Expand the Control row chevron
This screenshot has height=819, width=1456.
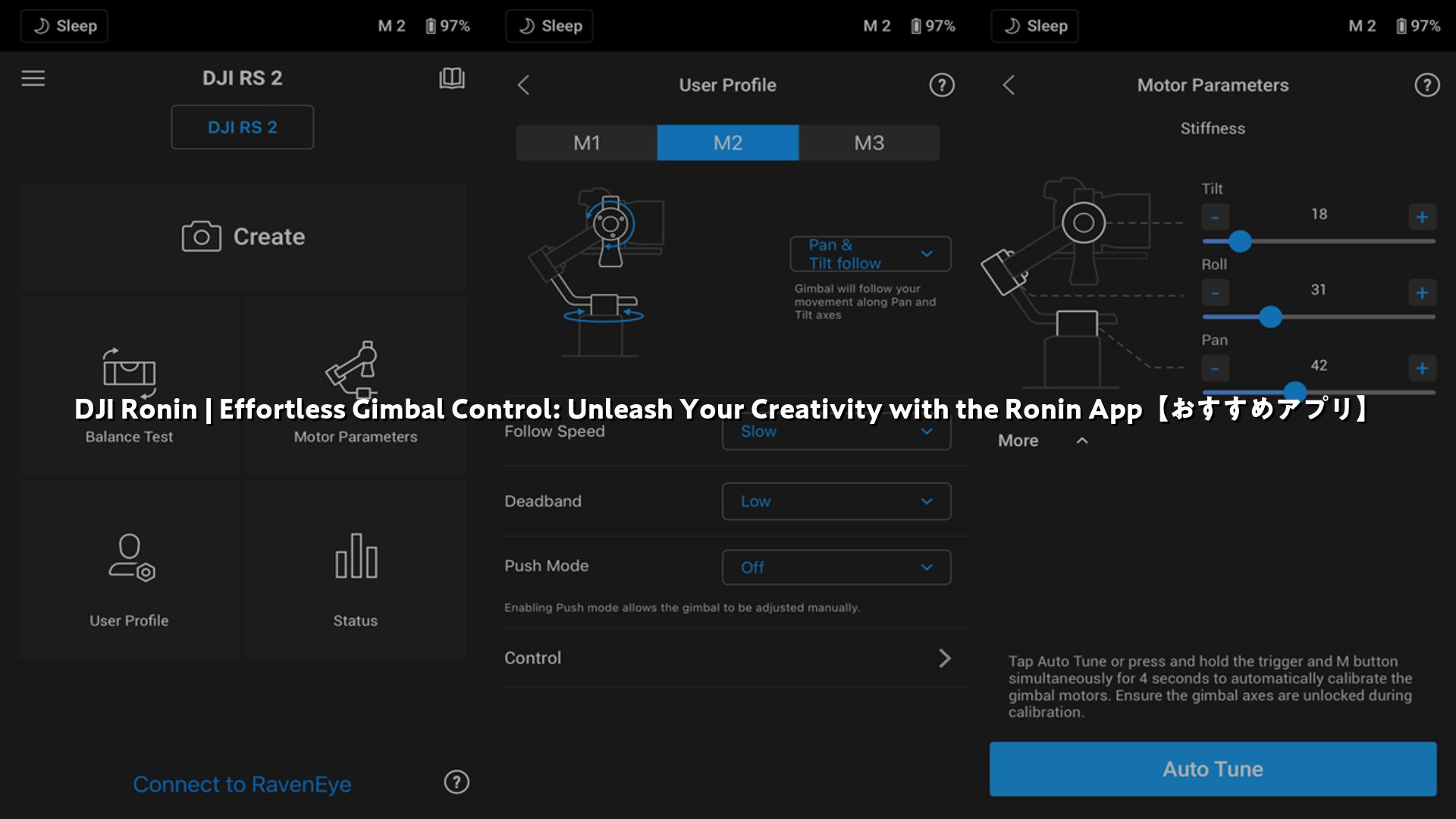point(945,658)
